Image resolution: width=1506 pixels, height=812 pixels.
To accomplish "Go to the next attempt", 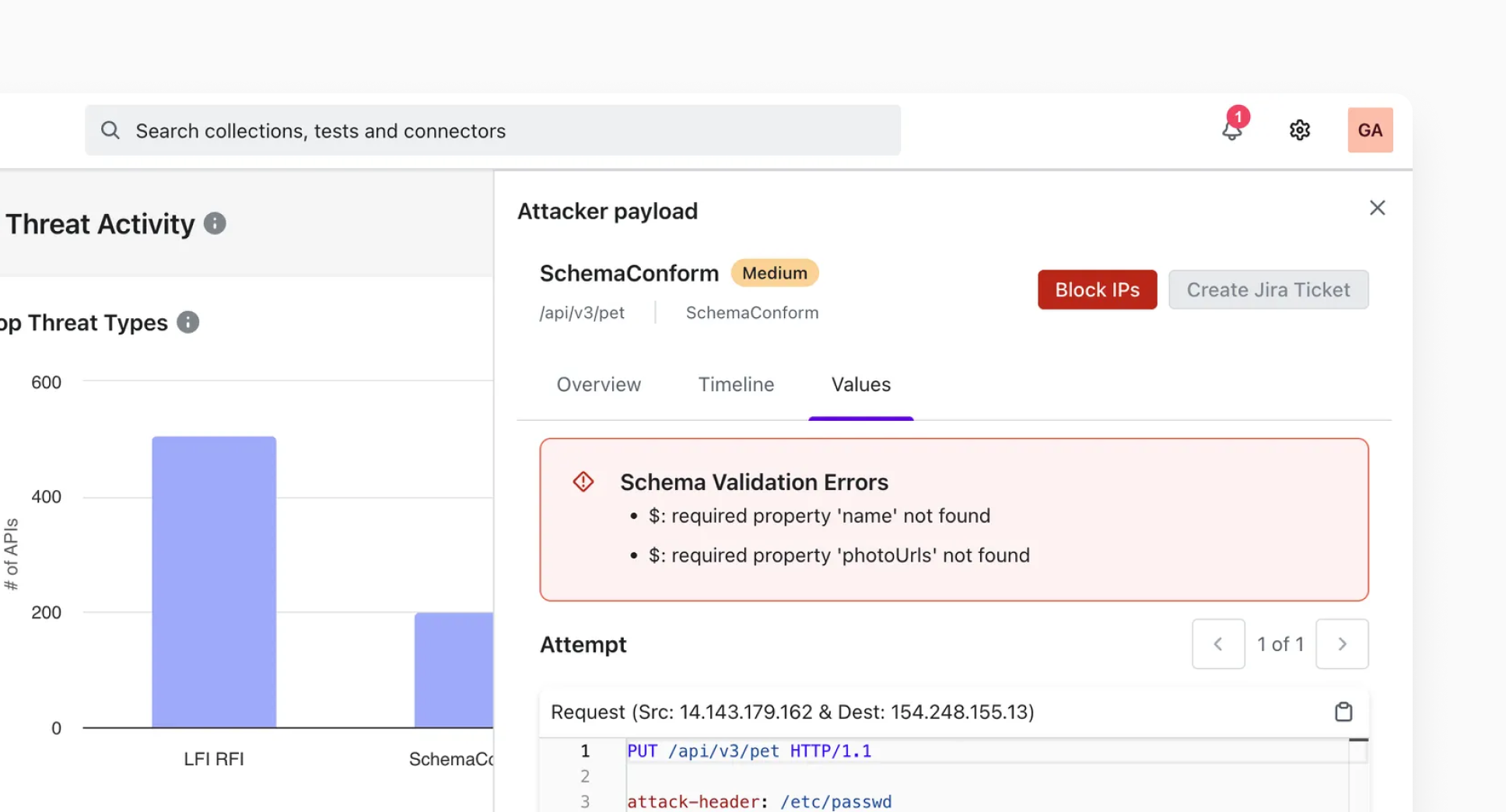I will coord(1342,644).
